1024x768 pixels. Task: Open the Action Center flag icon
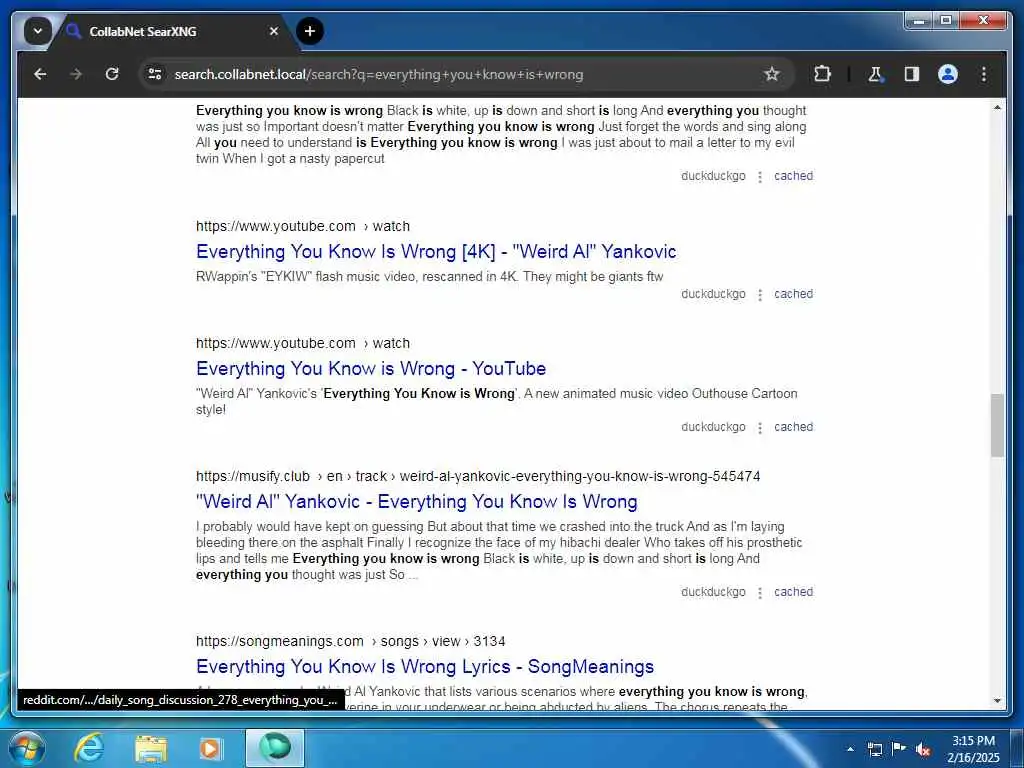click(x=899, y=748)
